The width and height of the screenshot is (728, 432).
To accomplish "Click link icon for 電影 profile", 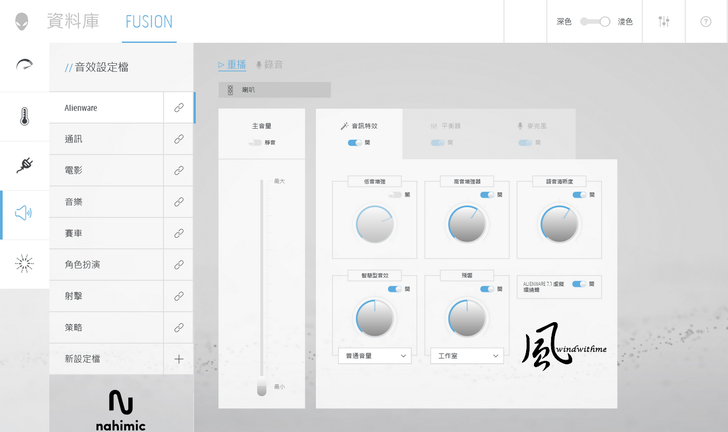I will pyautogui.click(x=179, y=170).
